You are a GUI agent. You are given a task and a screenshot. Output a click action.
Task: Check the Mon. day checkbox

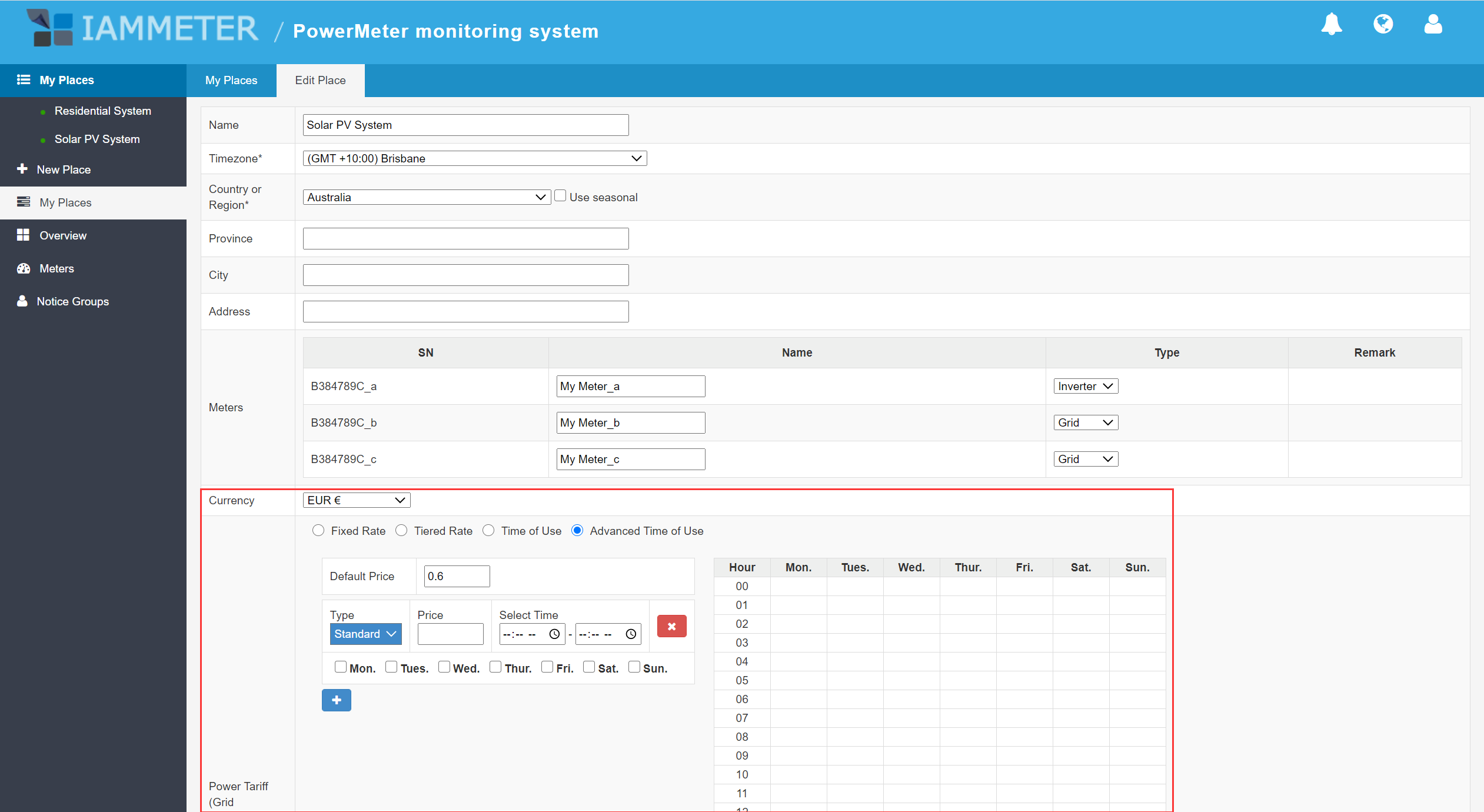click(341, 667)
